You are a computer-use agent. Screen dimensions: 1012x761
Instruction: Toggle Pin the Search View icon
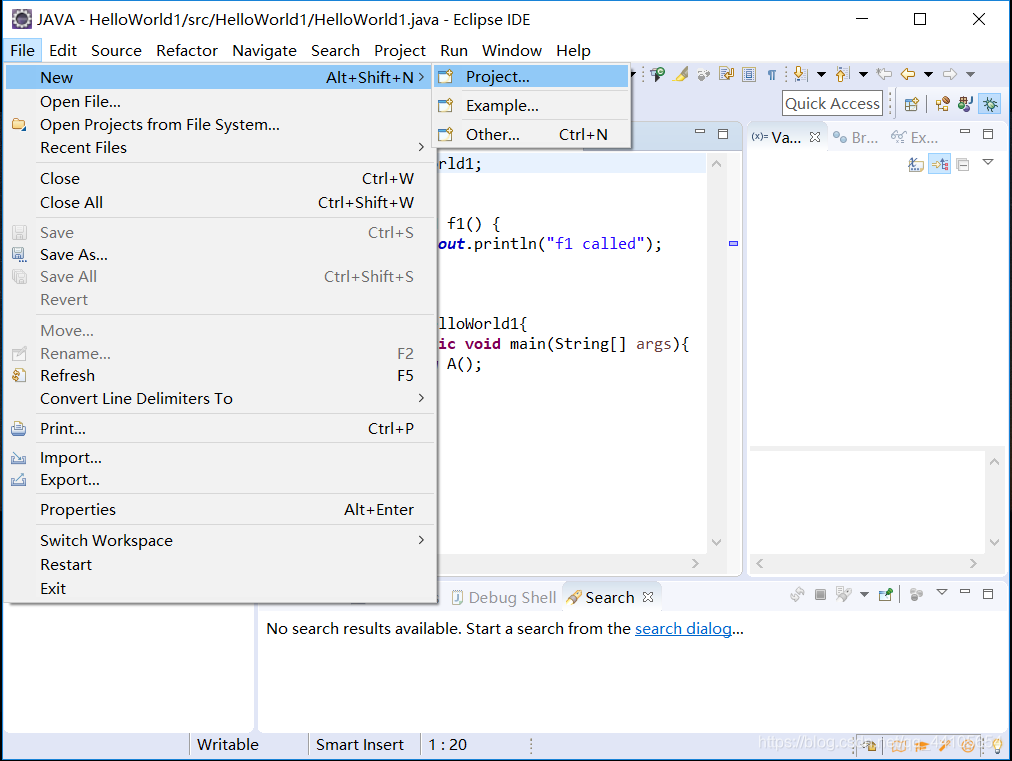(x=886, y=594)
